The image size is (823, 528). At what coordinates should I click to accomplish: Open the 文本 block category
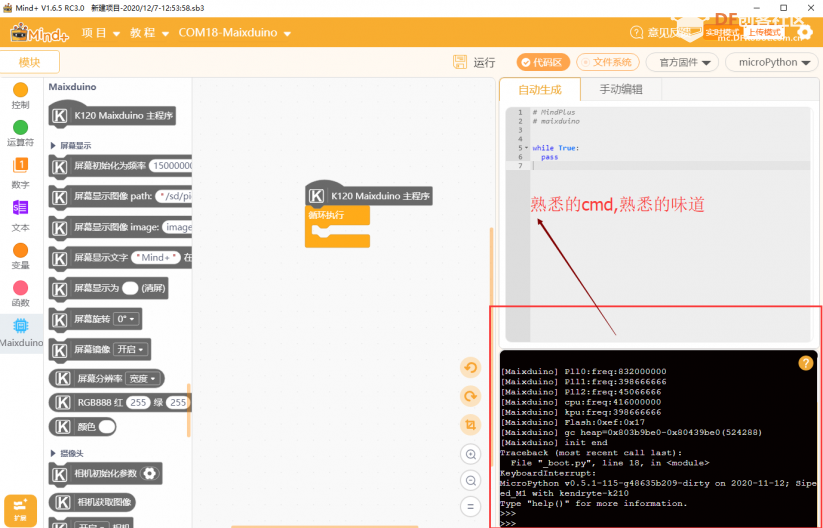(x=20, y=216)
